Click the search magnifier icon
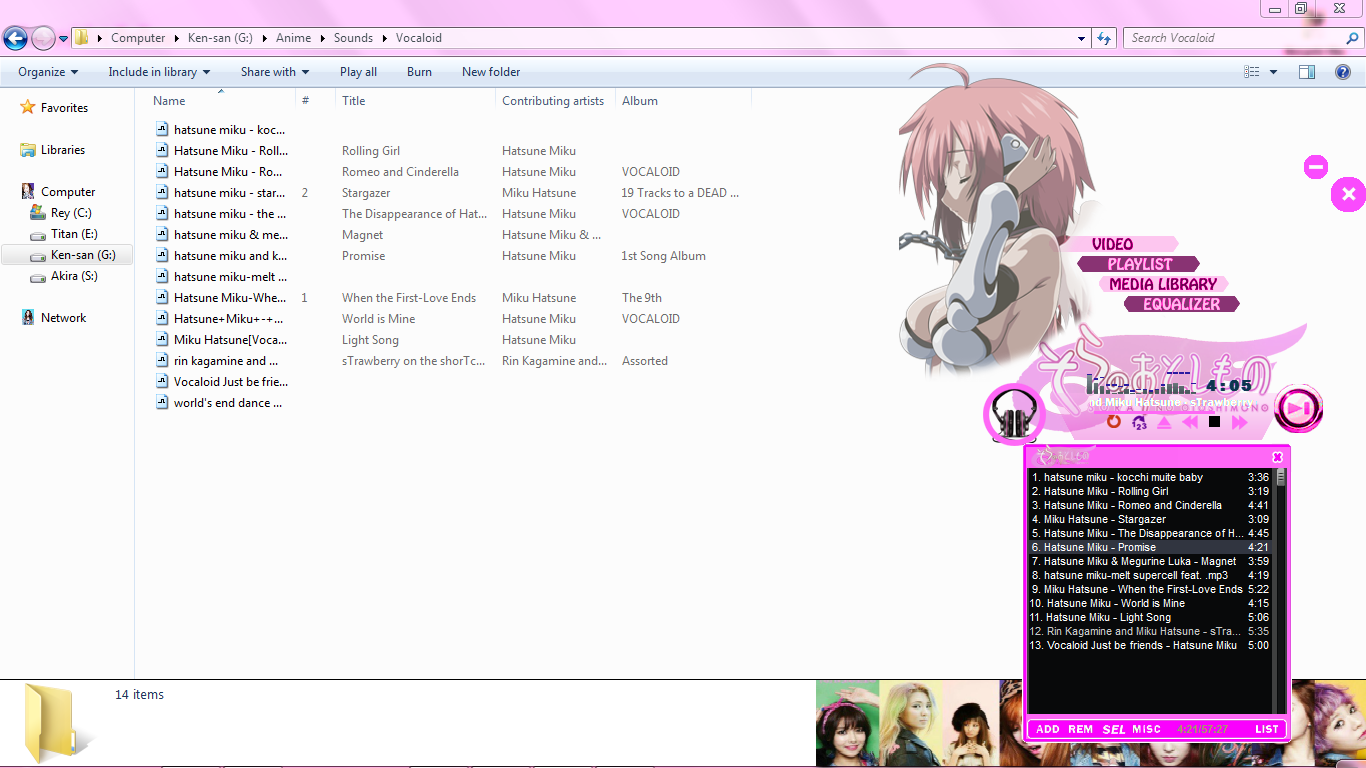The height and width of the screenshot is (768, 1366). click(x=1352, y=38)
